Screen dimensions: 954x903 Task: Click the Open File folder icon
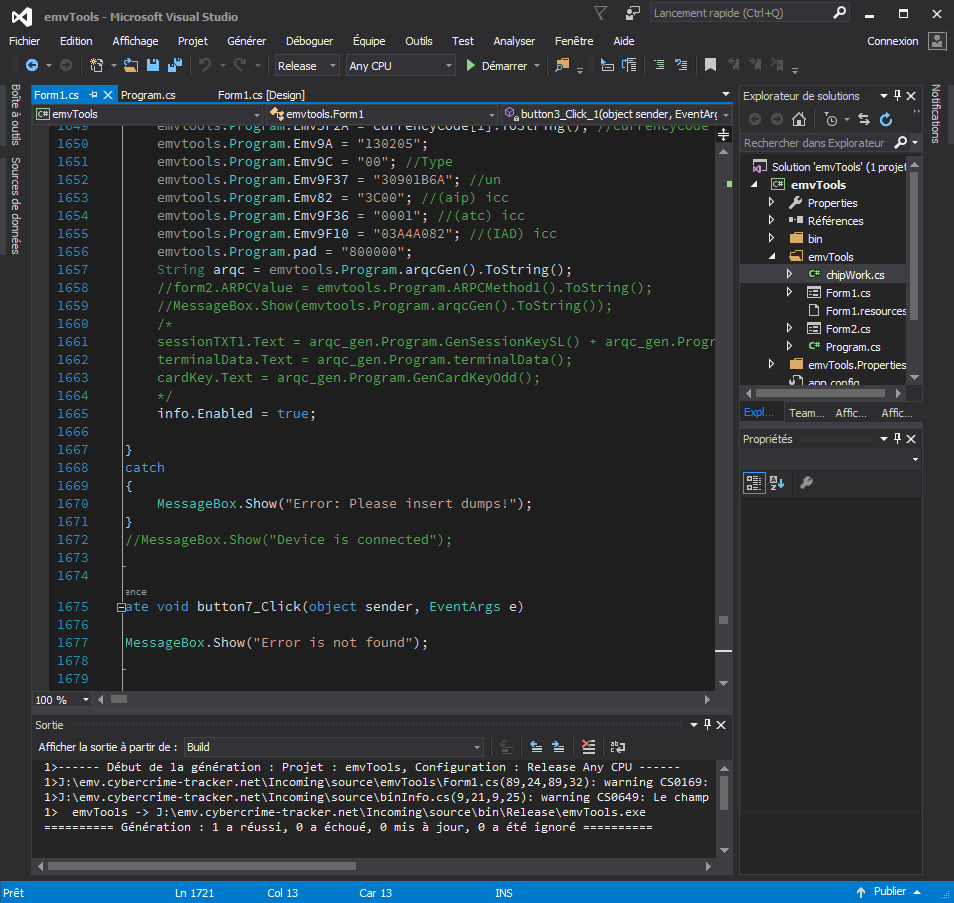pos(131,66)
